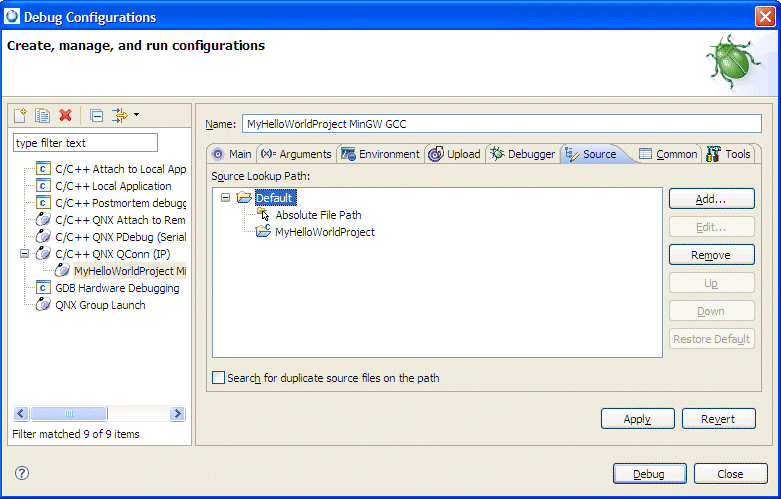Select GDB Hardware Debugging configuration type

click(116, 288)
